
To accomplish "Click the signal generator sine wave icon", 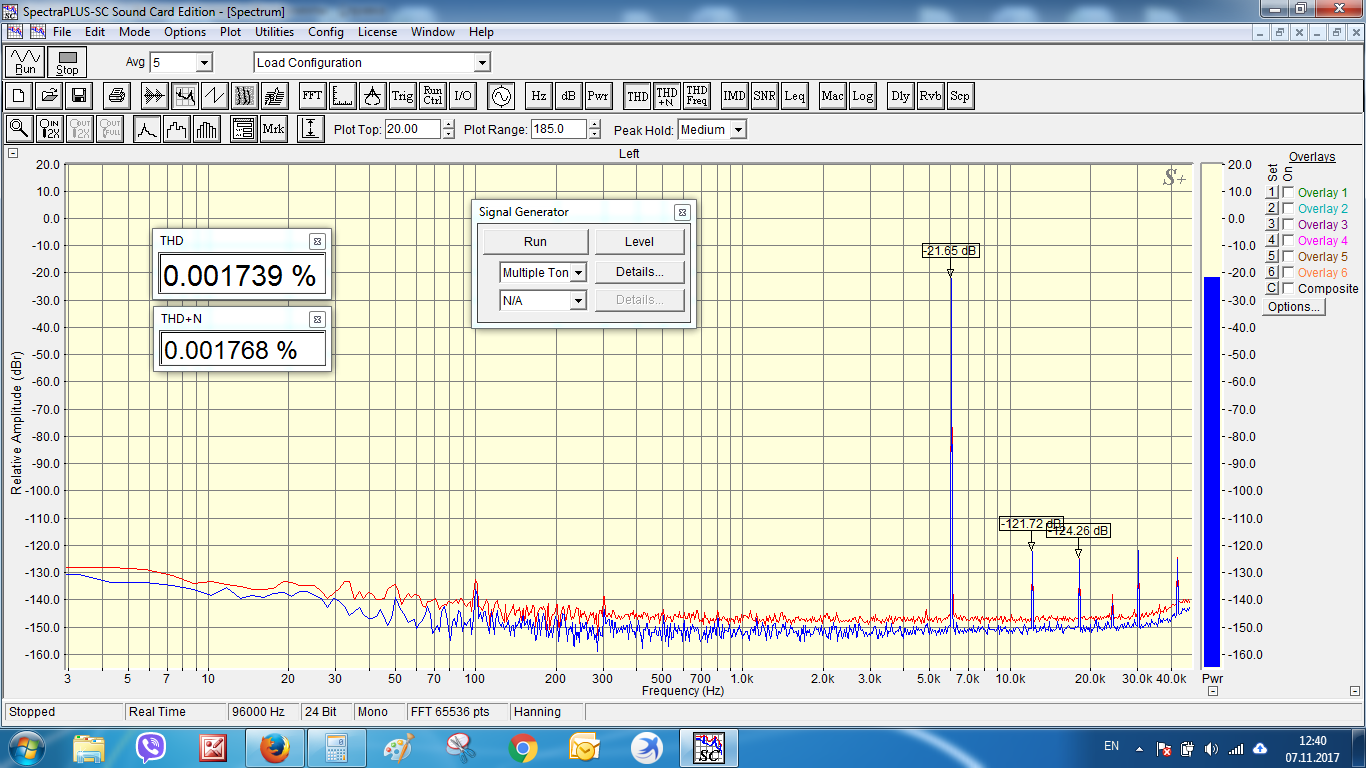I will 499,96.
